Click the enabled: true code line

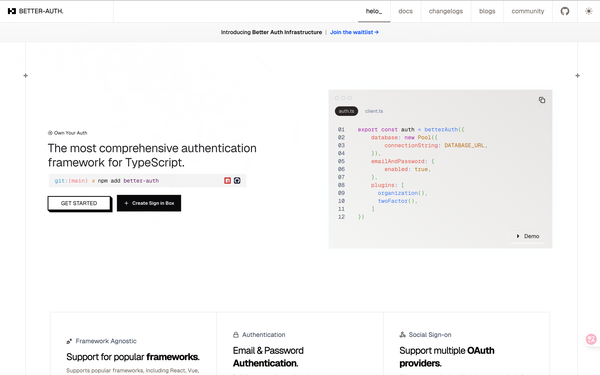(x=408, y=169)
